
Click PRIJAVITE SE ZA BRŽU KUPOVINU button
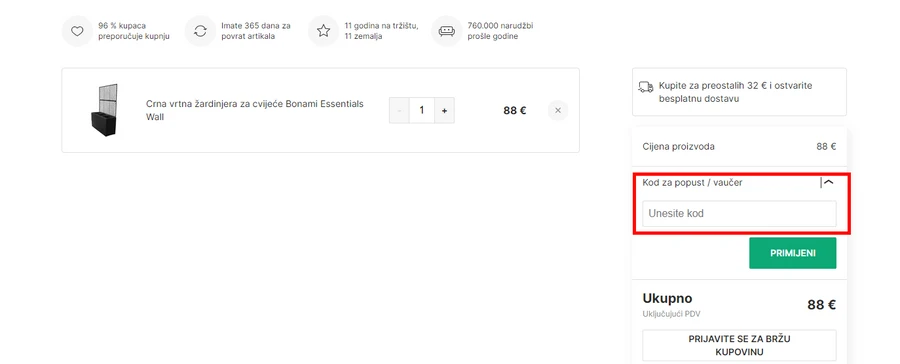(x=739, y=346)
